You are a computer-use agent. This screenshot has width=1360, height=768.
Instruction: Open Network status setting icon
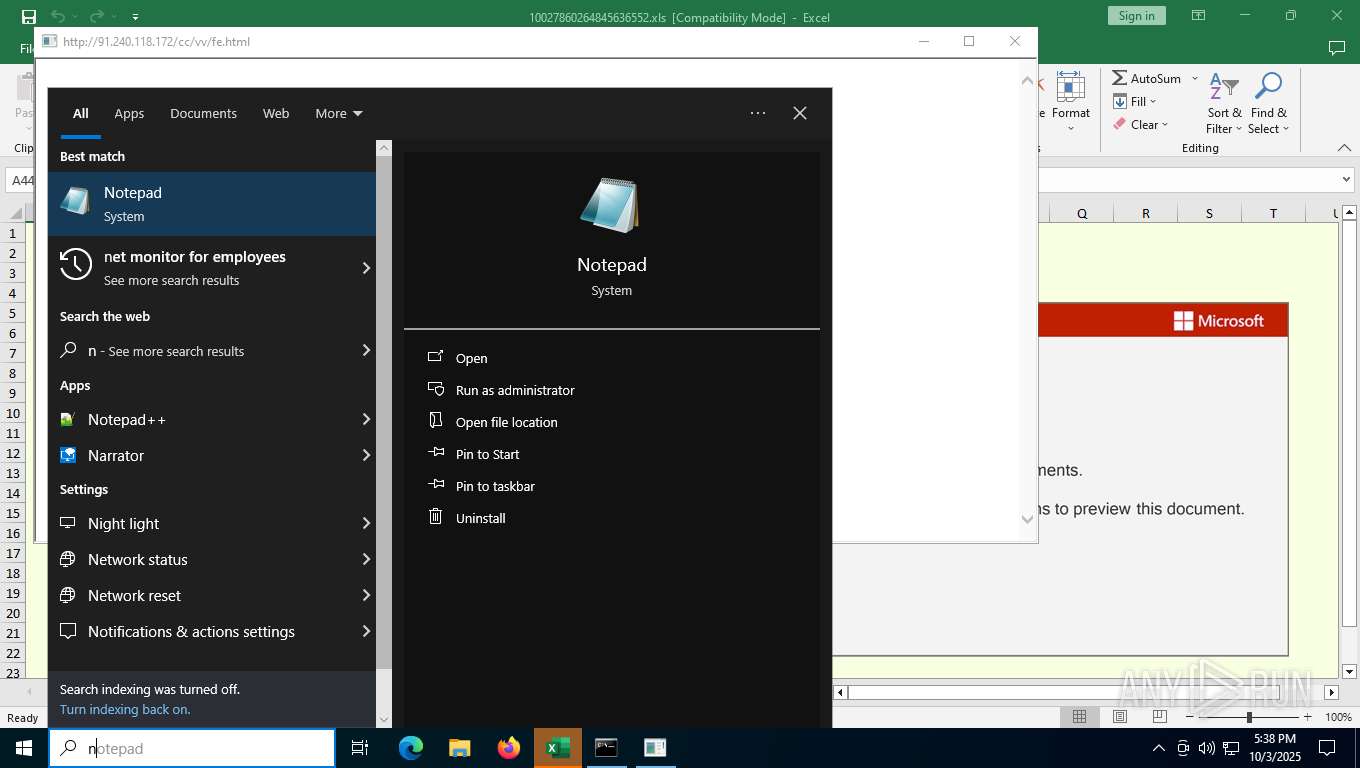tap(68, 559)
